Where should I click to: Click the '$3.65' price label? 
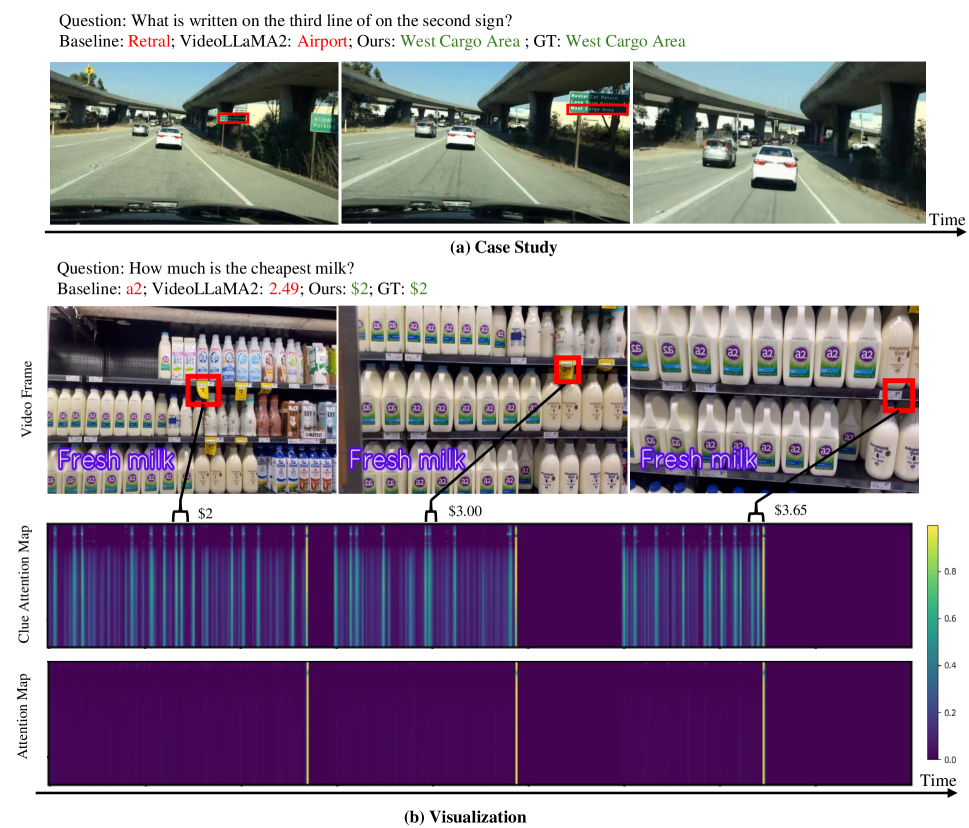(x=790, y=510)
